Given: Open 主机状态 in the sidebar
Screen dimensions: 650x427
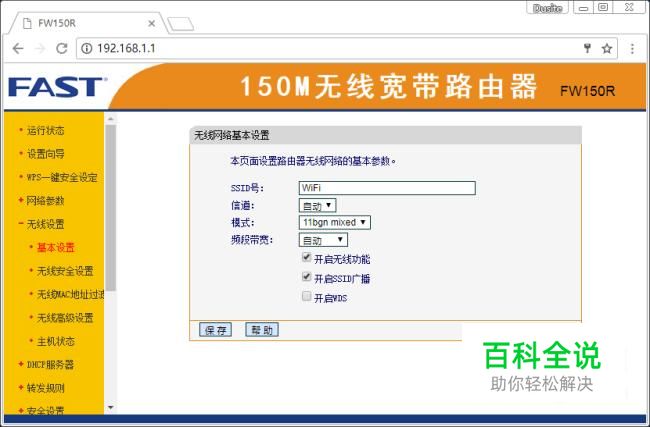Looking at the screenshot, I should [56, 341].
